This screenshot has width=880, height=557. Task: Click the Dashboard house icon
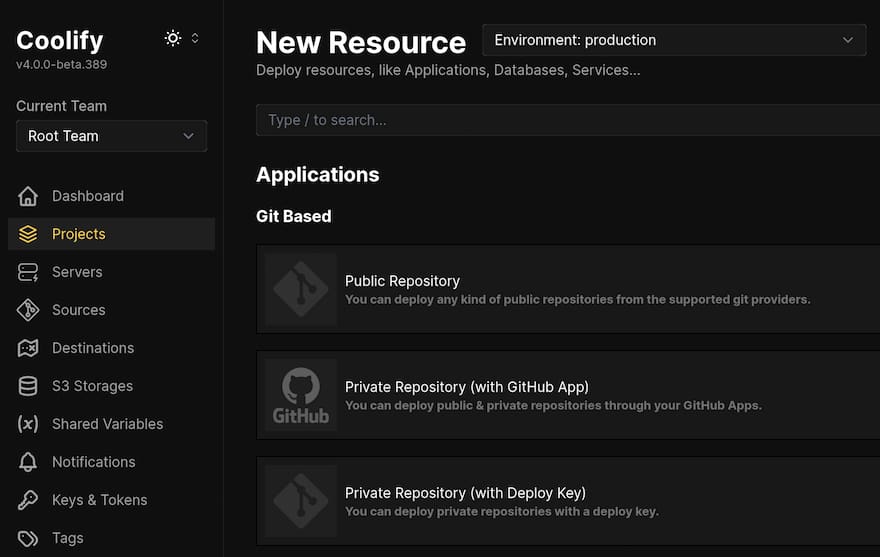pyautogui.click(x=28, y=196)
